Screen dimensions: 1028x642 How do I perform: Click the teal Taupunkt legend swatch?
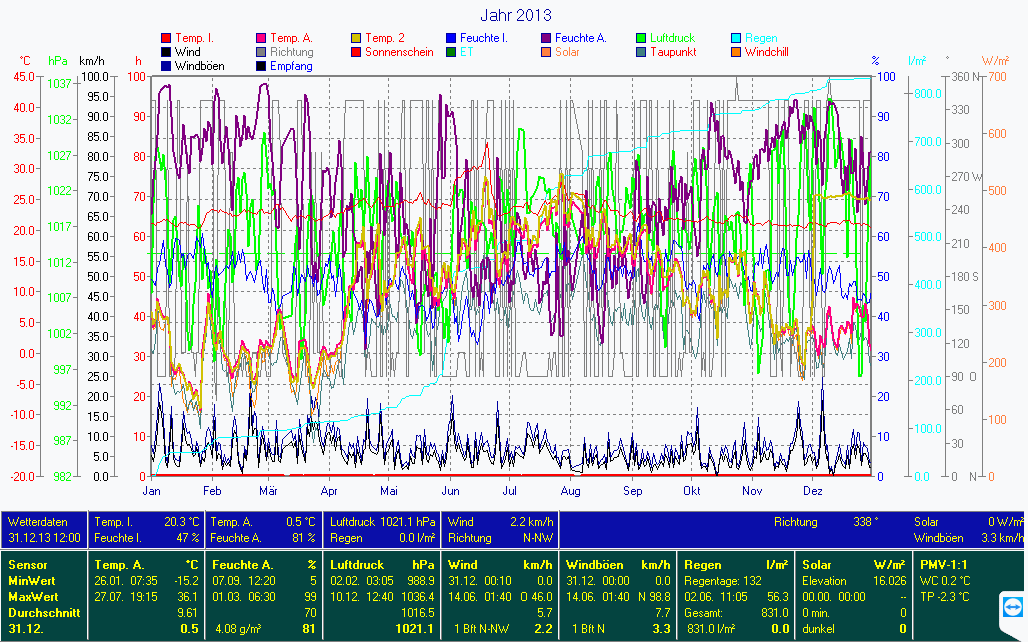coord(641,52)
